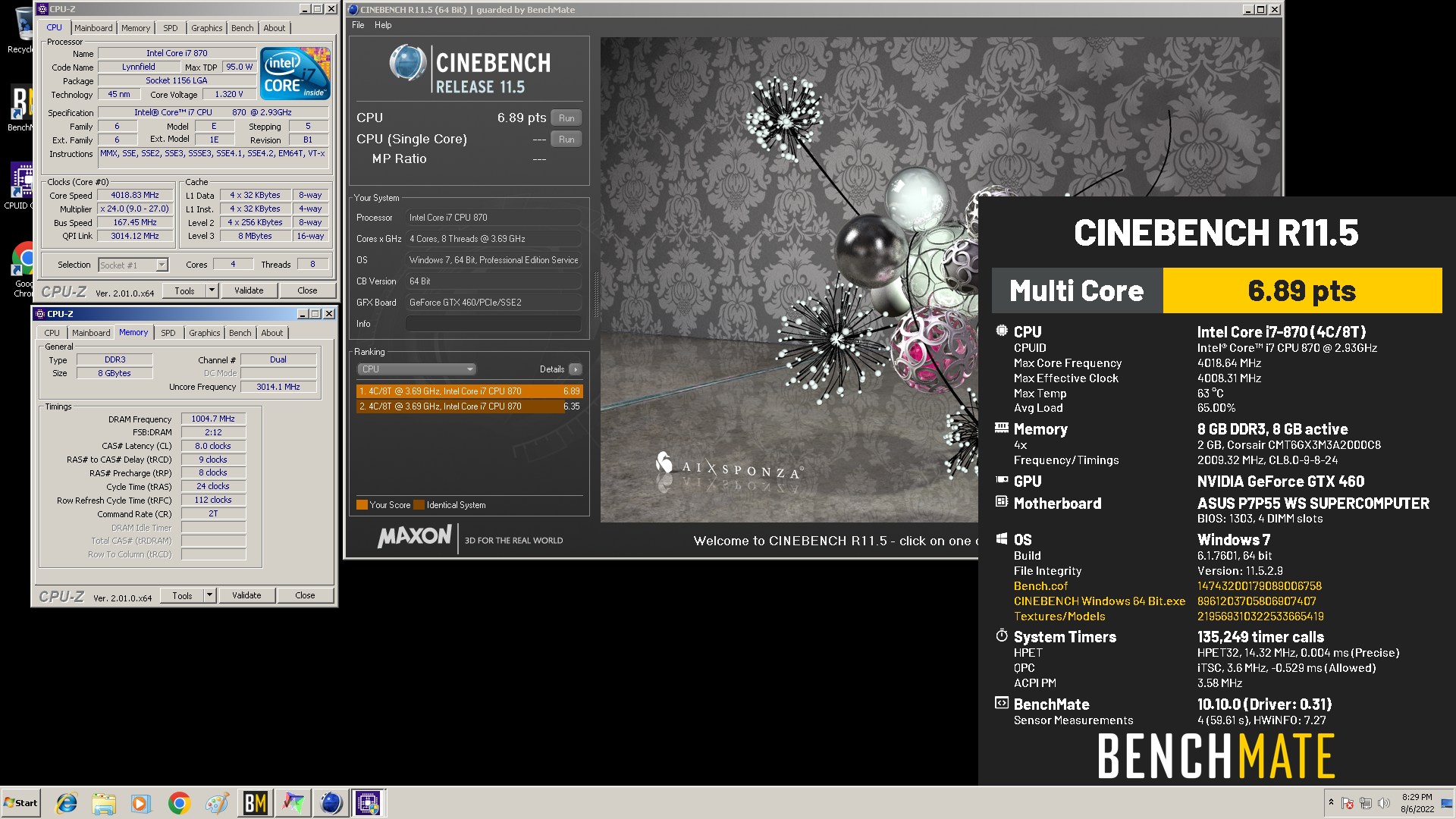Open the Paint icon in taskbar
Image resolution: width=1456 pixels, height=819 pixels.
pyautogui.click(x=216, y=803)
